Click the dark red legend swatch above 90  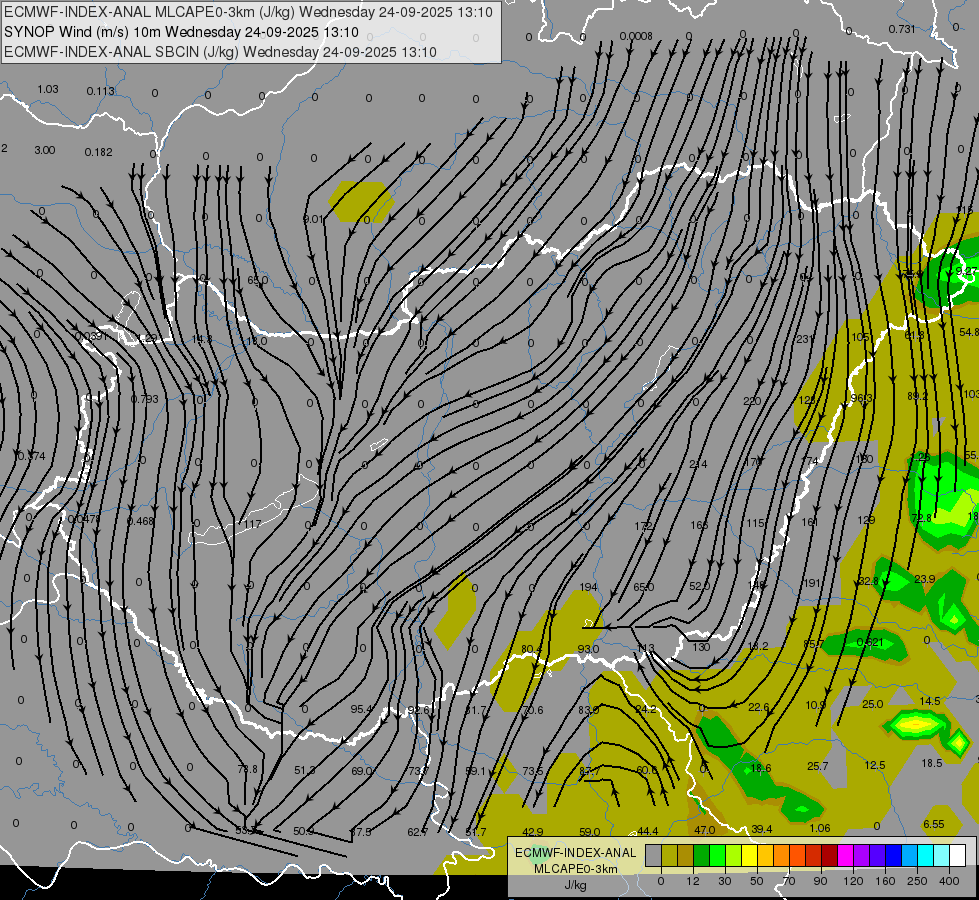(829, 856)
